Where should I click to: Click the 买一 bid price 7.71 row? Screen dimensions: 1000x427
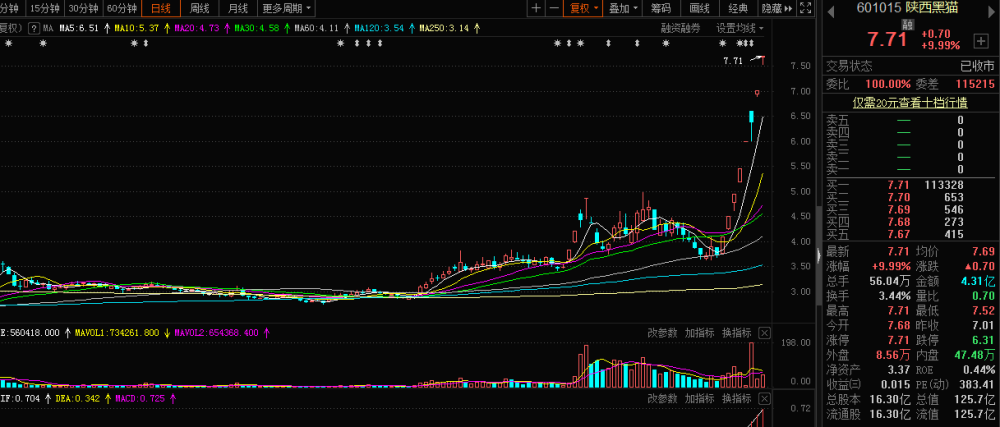point(909,185)
